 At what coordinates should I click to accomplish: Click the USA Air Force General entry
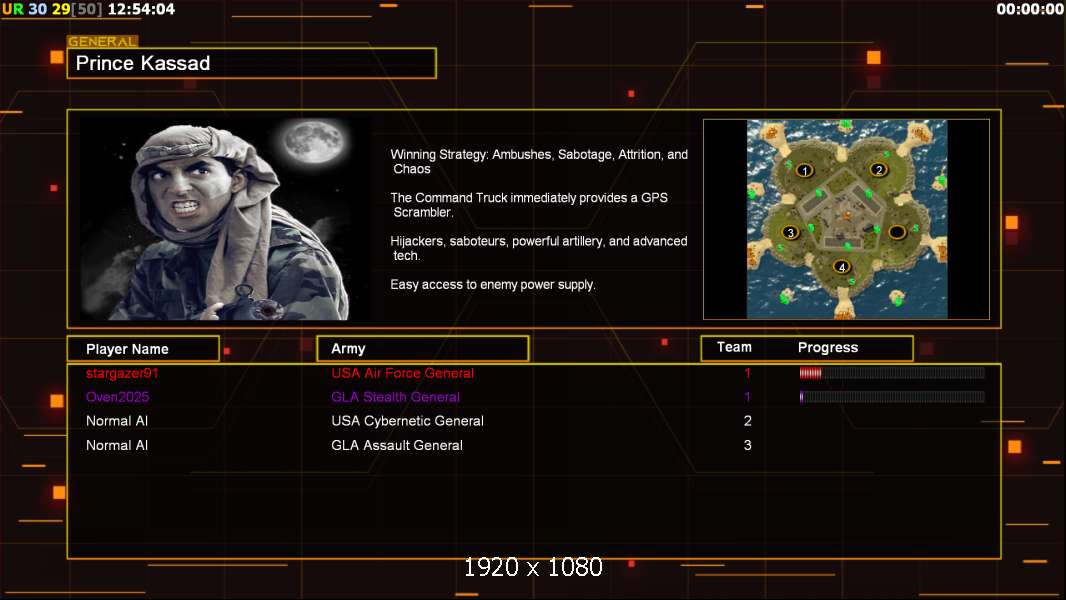tap(402, 373)
